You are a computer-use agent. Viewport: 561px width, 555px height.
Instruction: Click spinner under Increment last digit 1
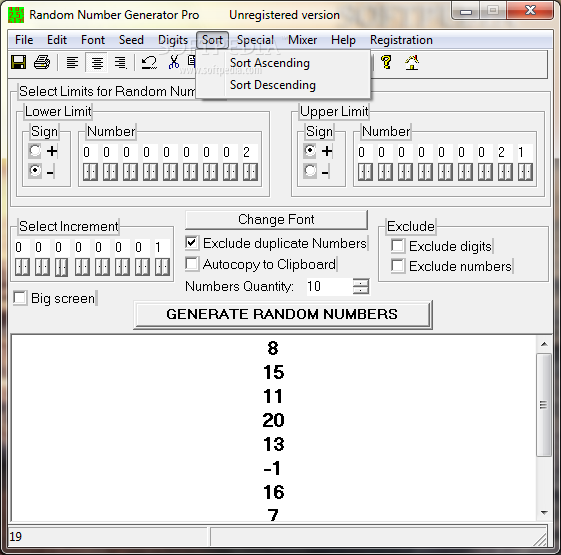pos(162,267)
